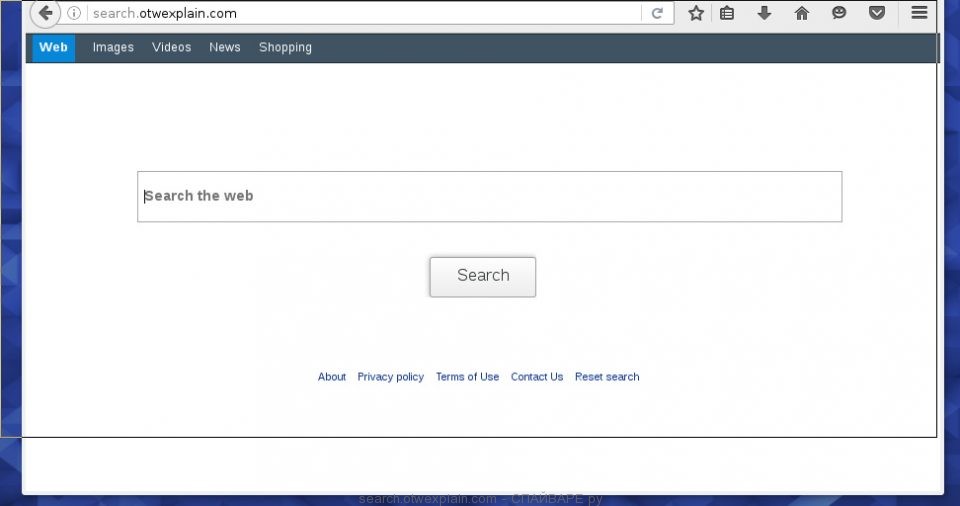Viewport: 960px width, 506px height.
Task: Open site information icon in address bar
Action: tap(74, 13)
